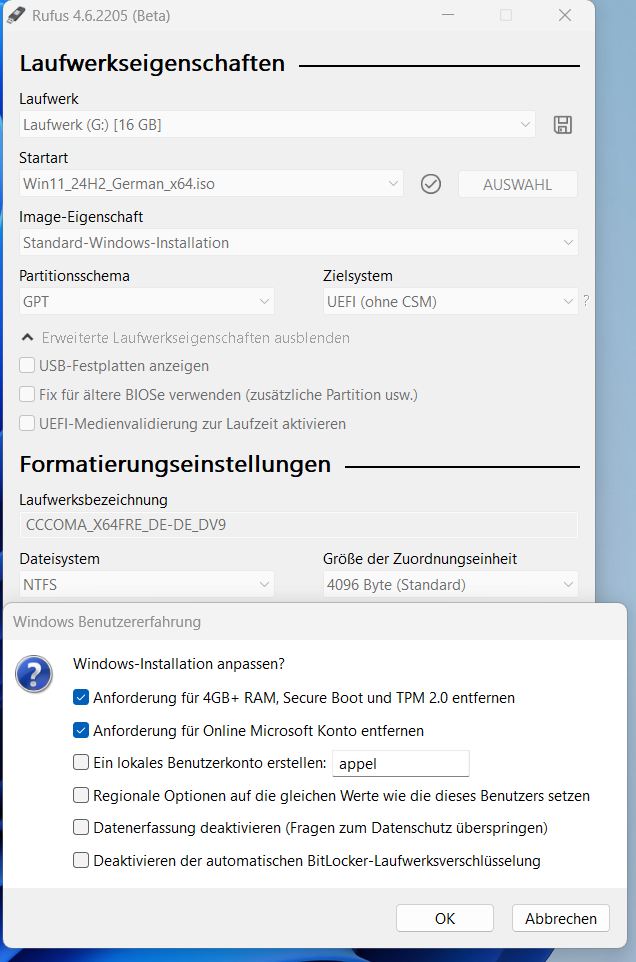
Task: Click the Zielsystem help question mark
Action: click(x=586, y=301)
